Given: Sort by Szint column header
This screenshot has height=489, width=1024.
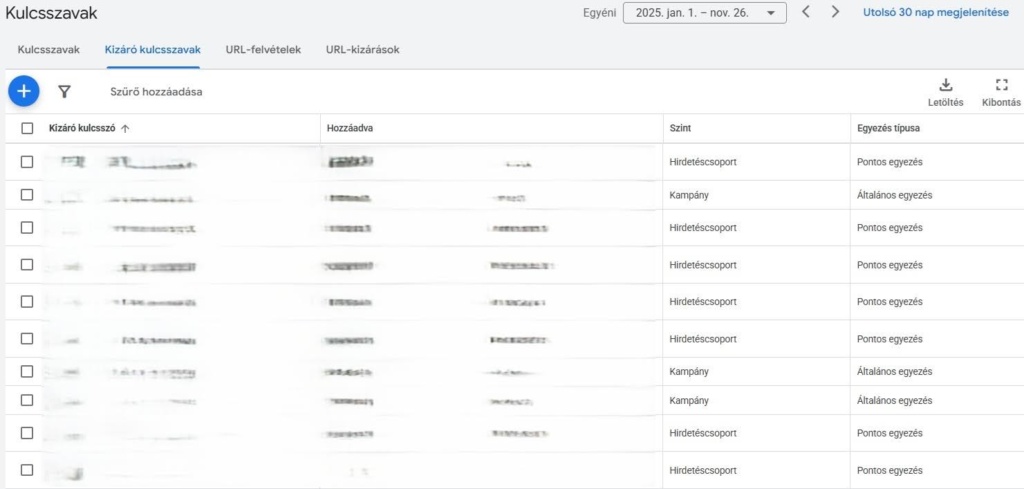Looking at the screenshot, I should [680, 128].
